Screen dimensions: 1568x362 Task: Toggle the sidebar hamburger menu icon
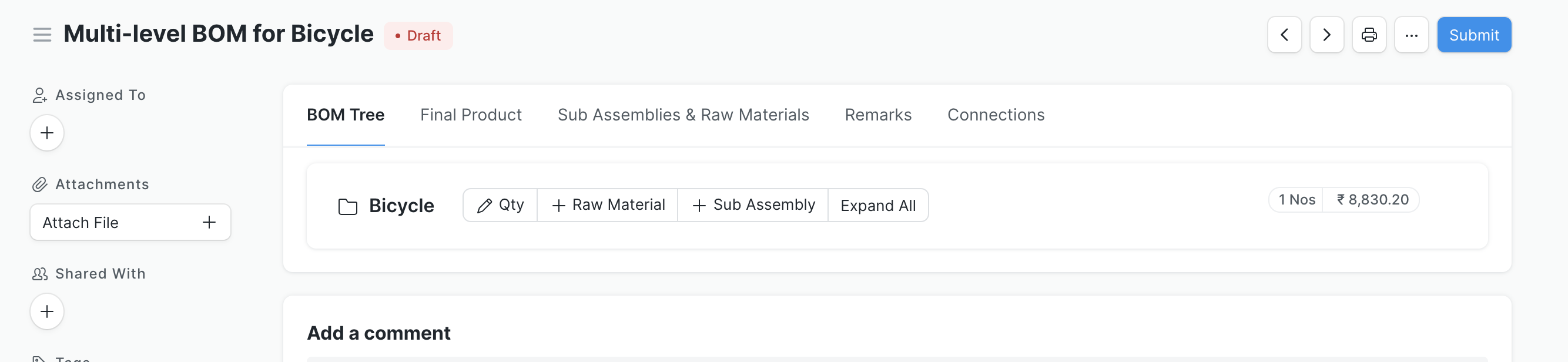click(42, 35)
